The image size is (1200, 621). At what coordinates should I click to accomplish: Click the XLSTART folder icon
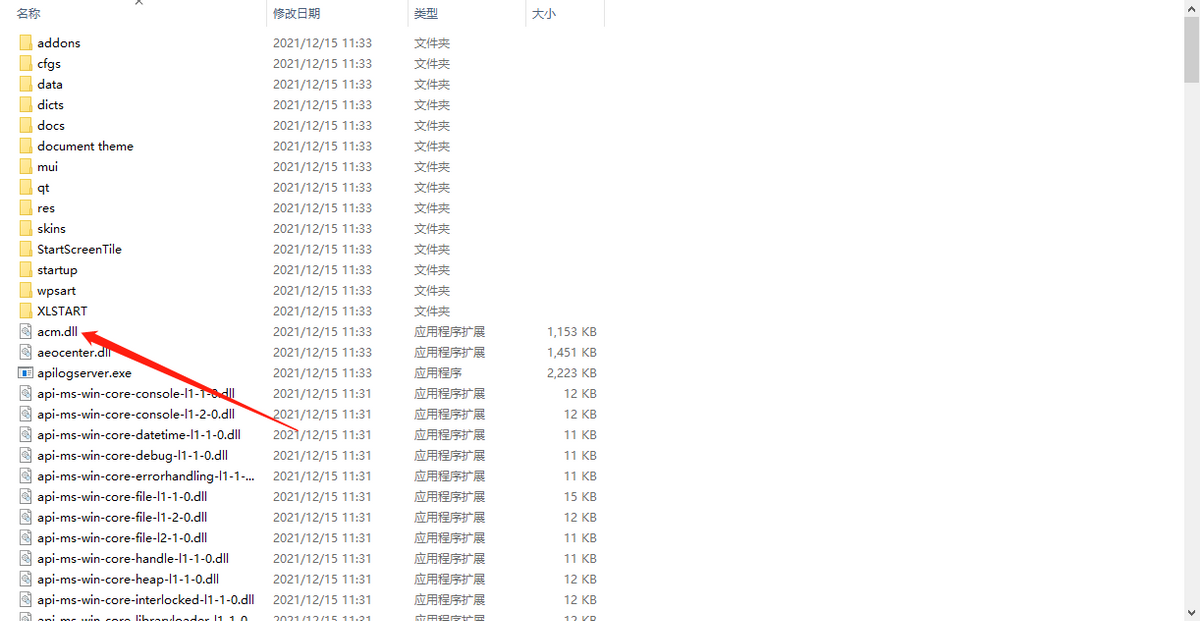26,311
